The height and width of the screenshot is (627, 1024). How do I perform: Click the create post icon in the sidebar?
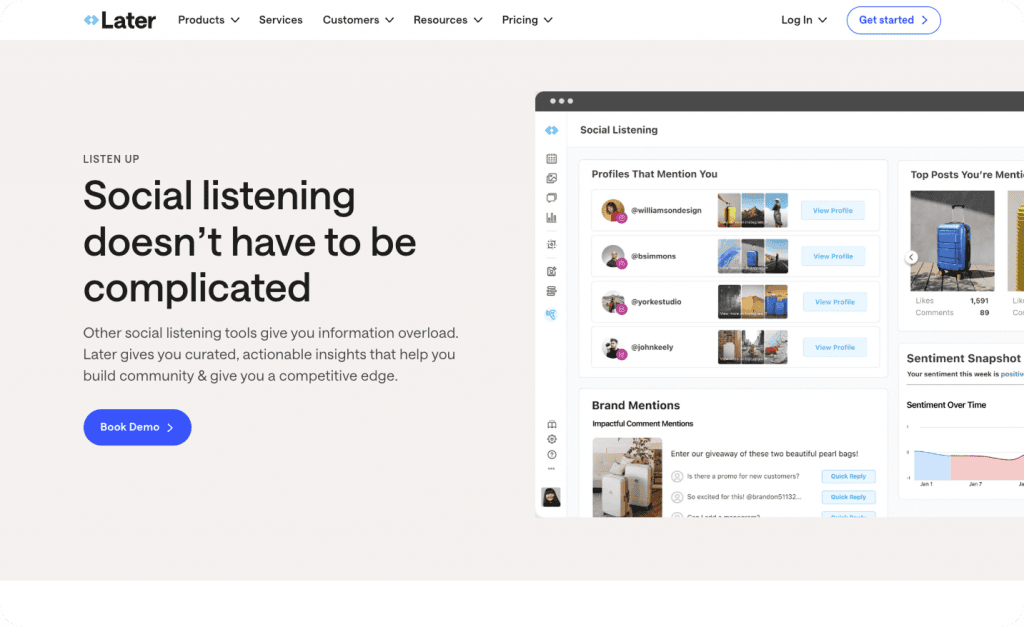point(552,271)
